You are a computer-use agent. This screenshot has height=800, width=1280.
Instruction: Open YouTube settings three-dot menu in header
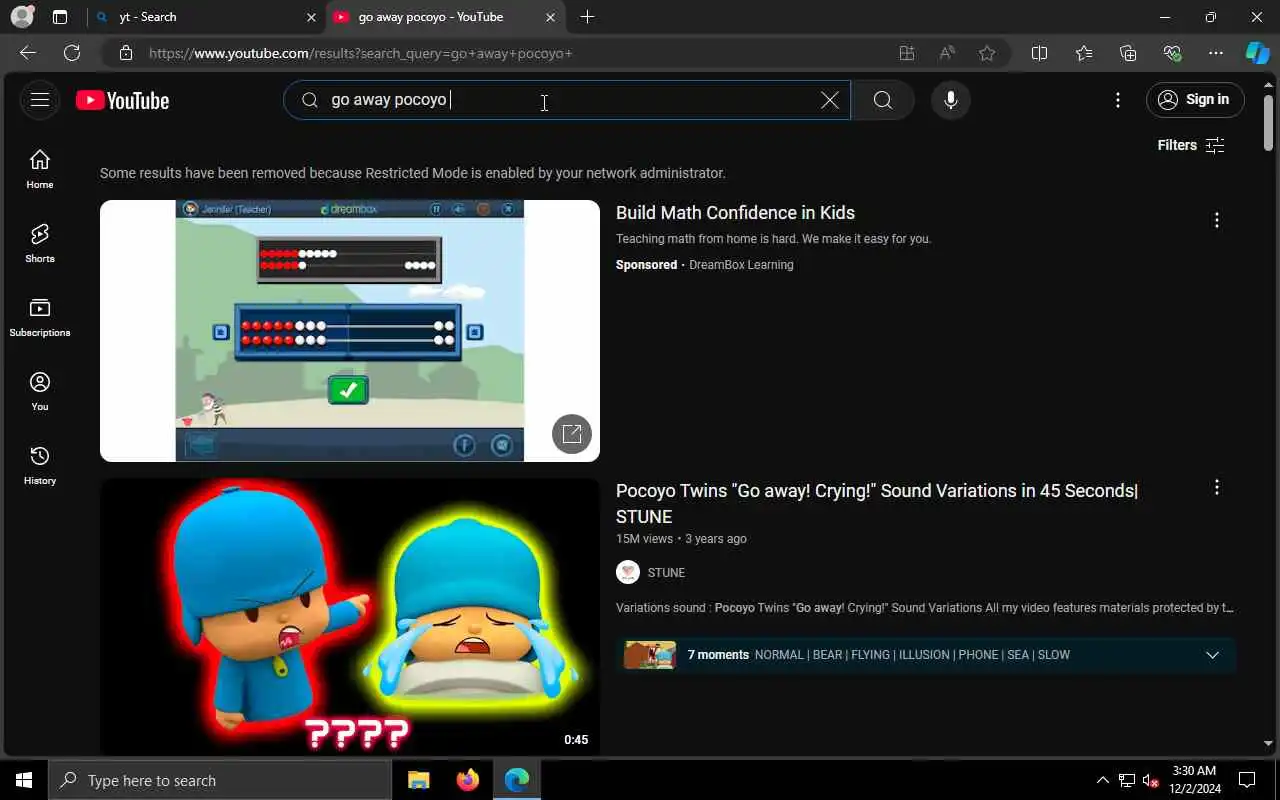[1118, 100]
